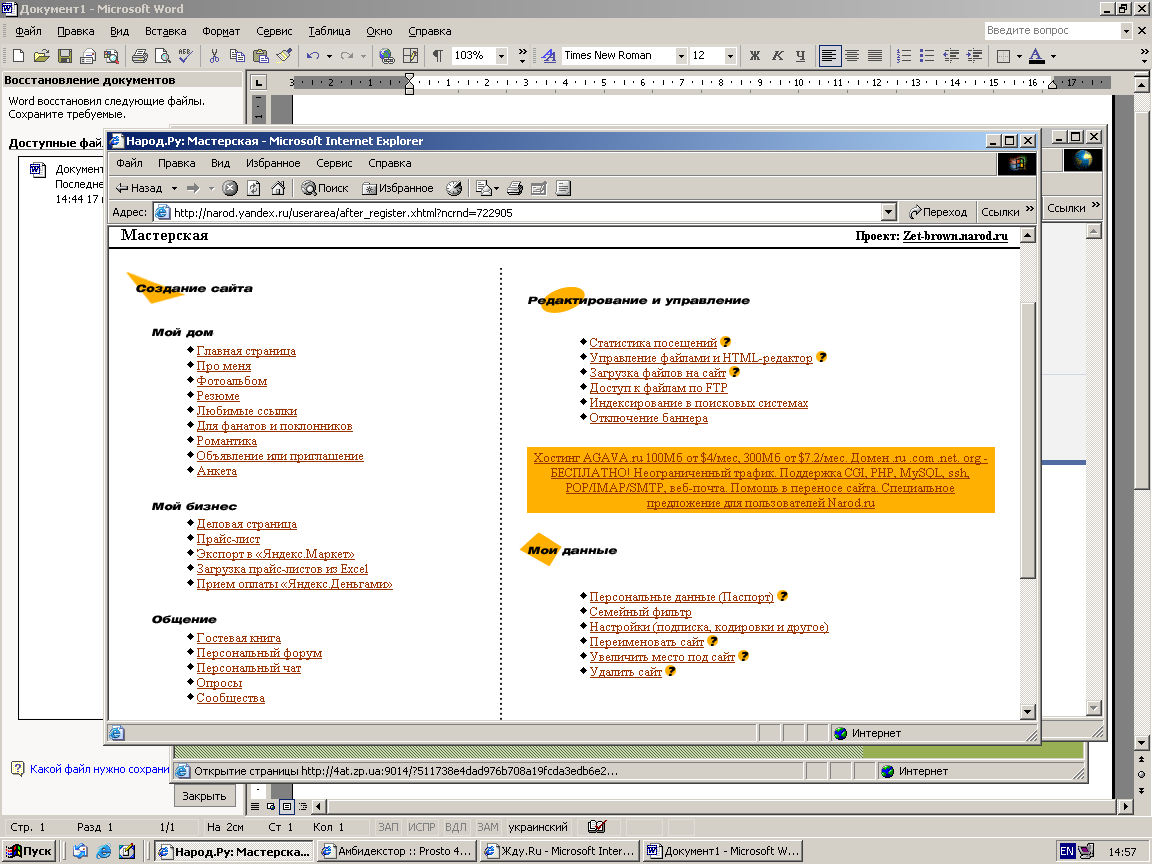Open the IE address bar dropdown
The height and width of the screenshot is (864, 1152).
tap(888, 212)
